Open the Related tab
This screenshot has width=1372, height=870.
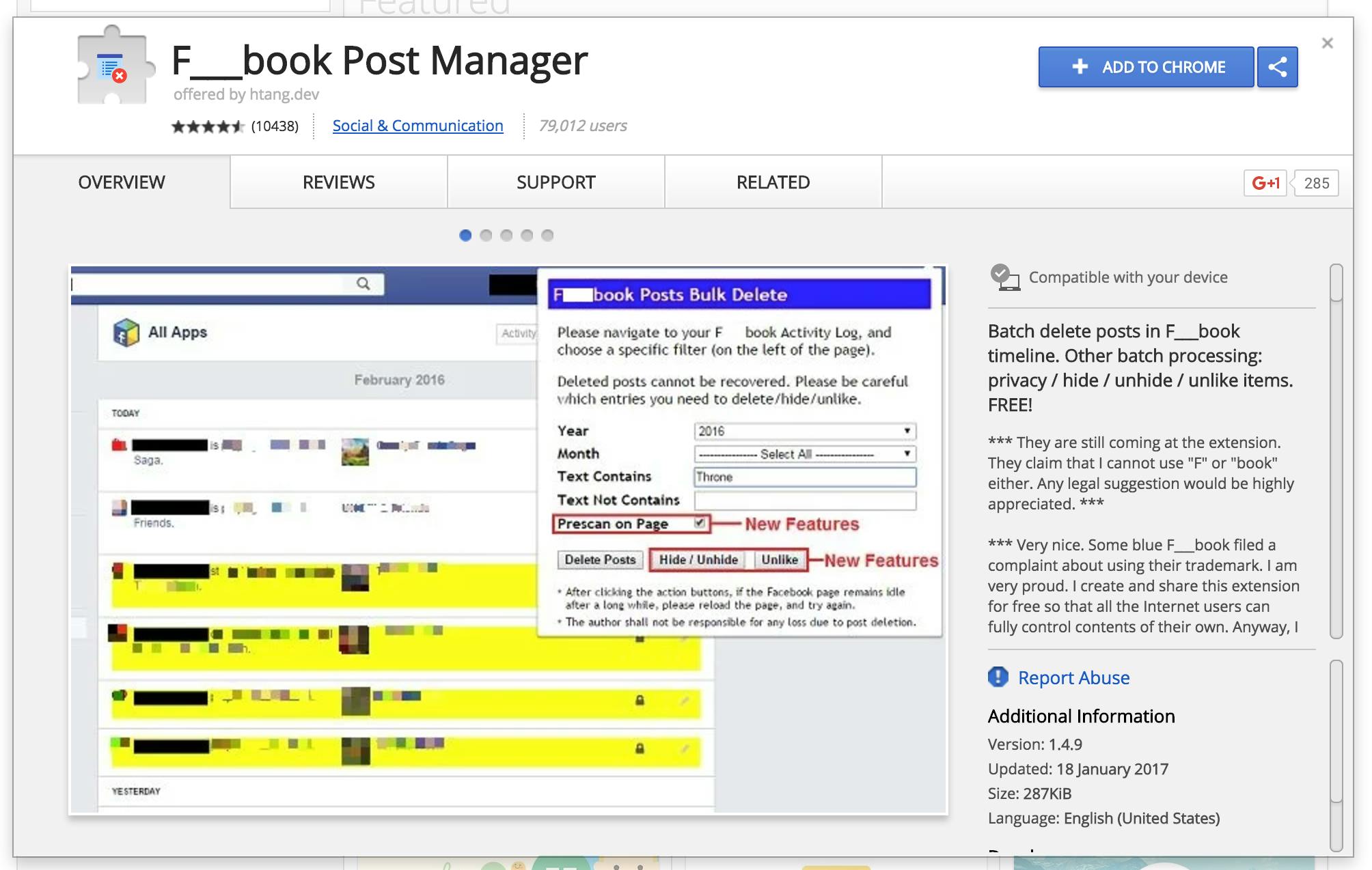click(773, 182)
